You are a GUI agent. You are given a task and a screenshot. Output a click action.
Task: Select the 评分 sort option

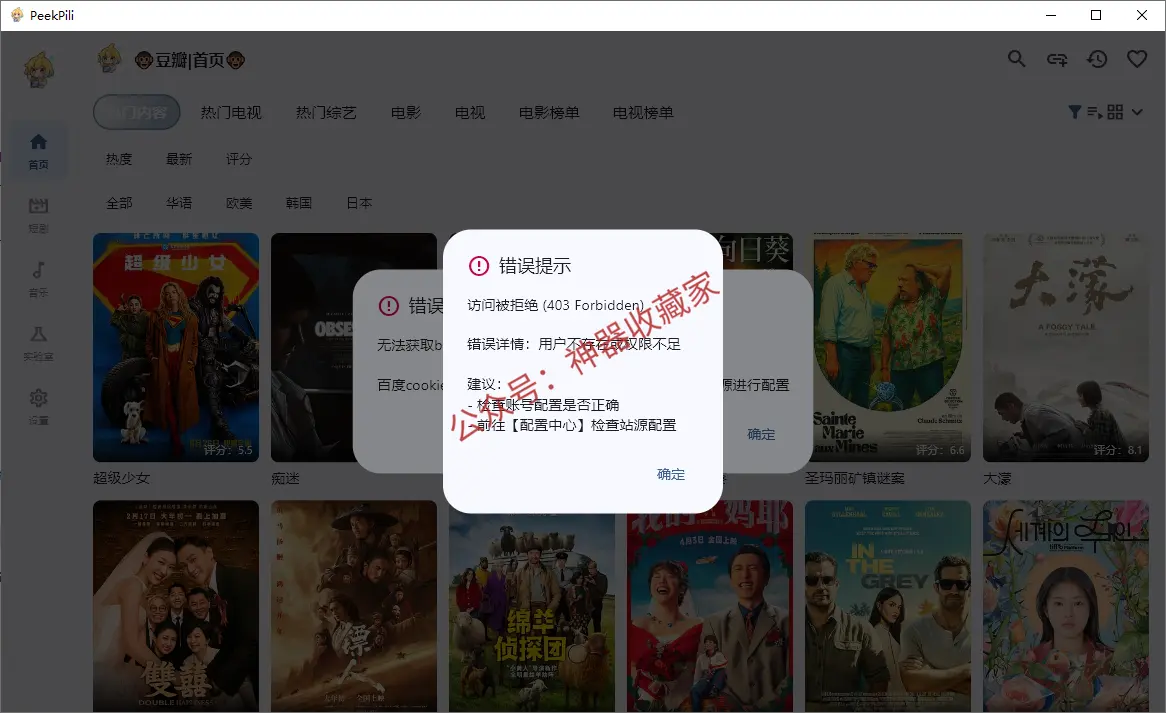click(x=239, y=159)
